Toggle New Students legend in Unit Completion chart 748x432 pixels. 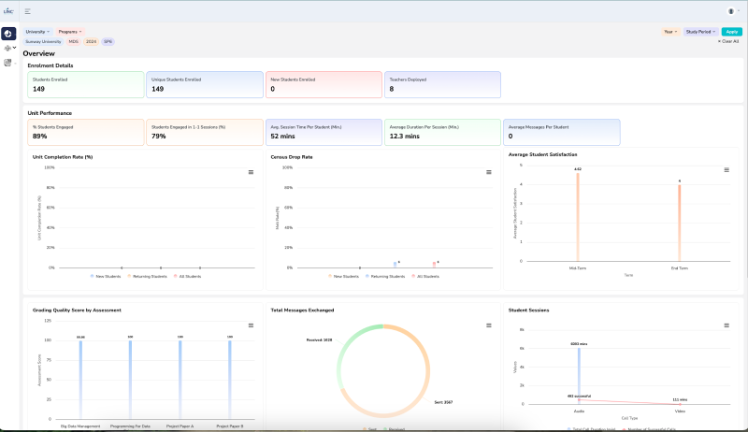[105, 277]
